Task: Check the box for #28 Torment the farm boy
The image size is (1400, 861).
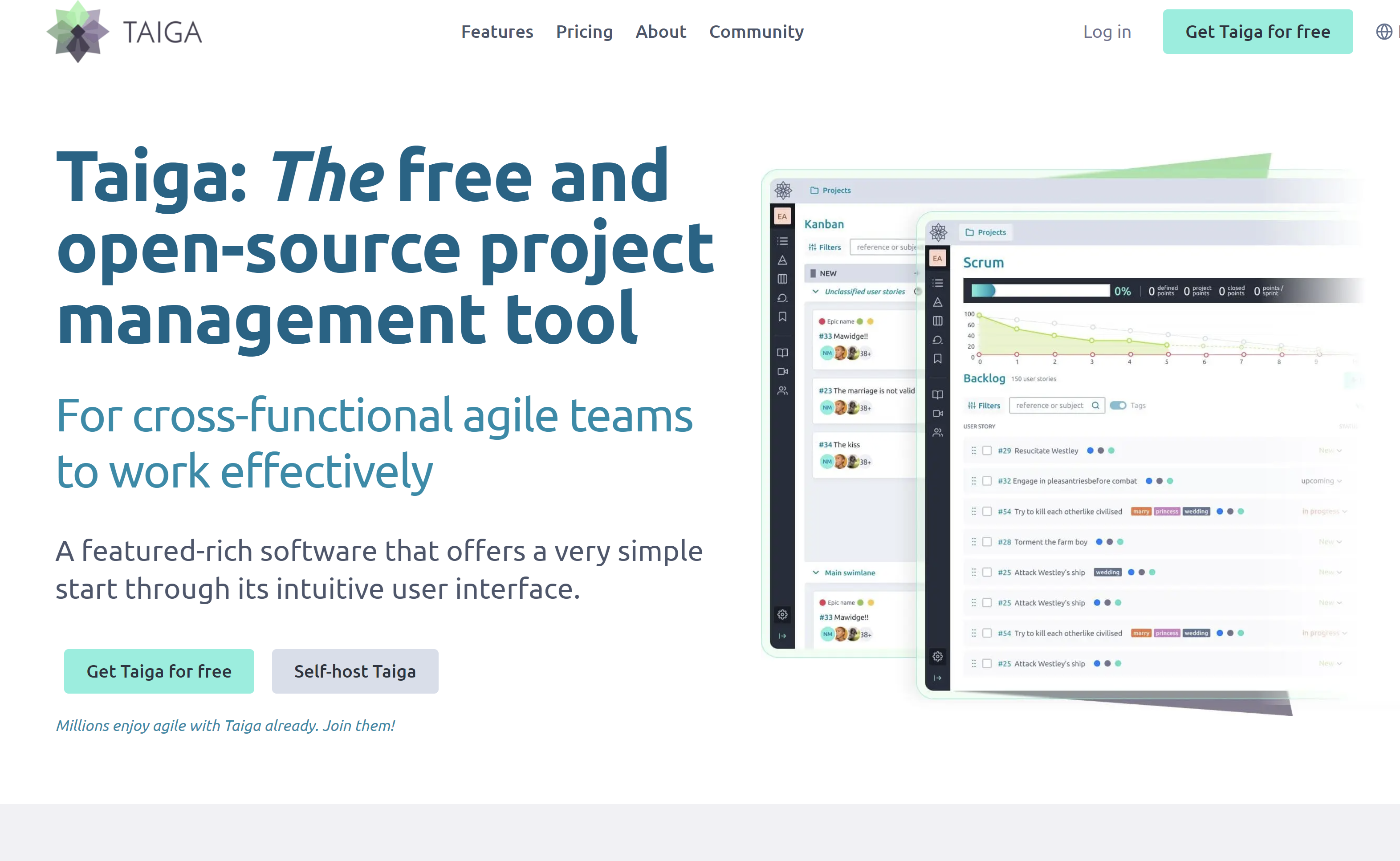Action: (987, 542)
